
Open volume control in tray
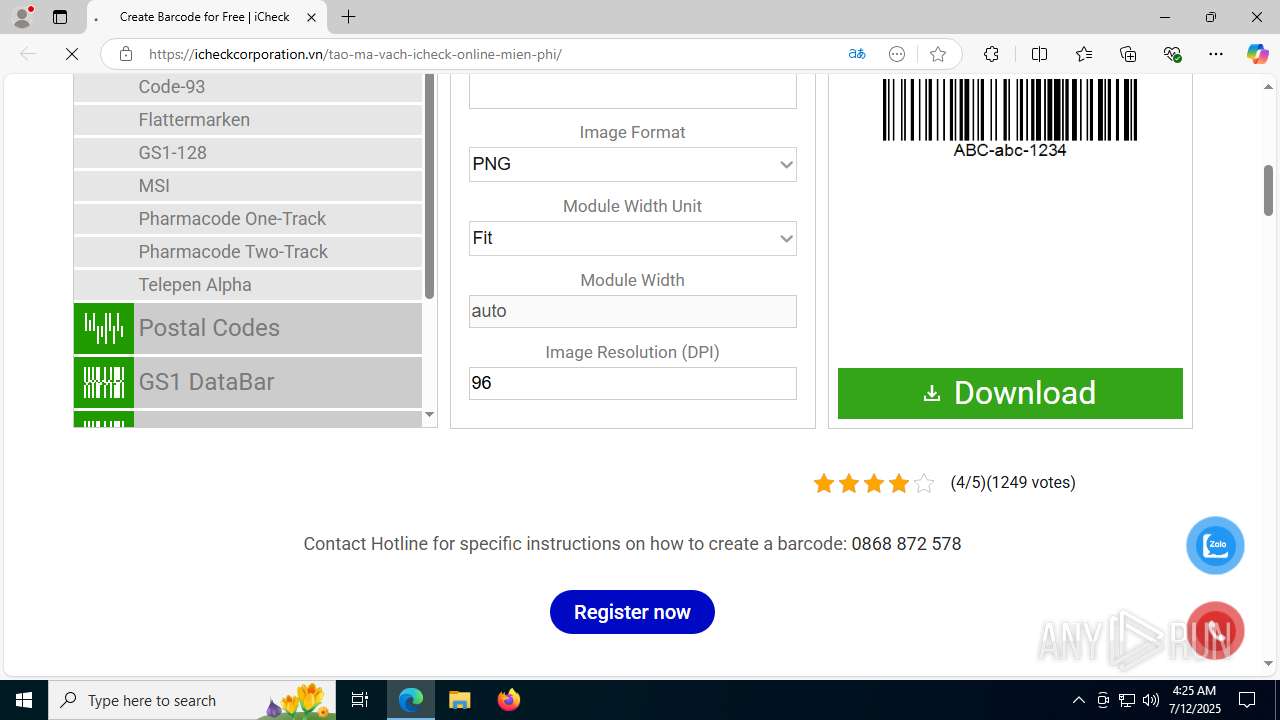[1151, 700]
